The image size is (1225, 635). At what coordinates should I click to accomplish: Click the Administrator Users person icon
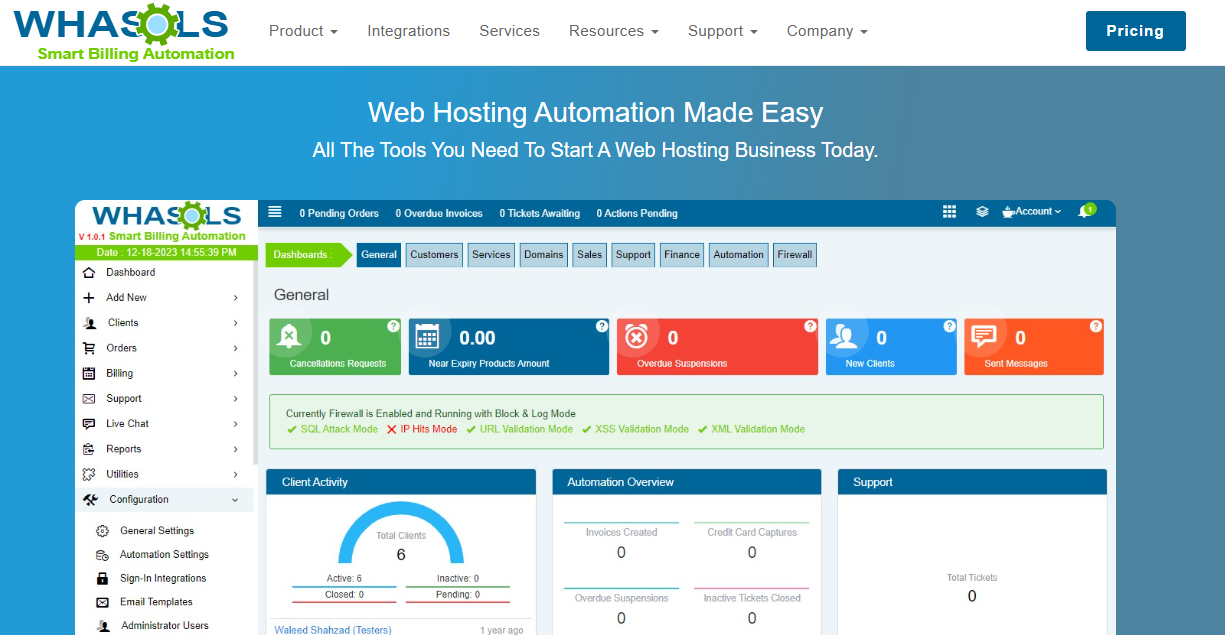pyautogui.click(x=102, y=626)
